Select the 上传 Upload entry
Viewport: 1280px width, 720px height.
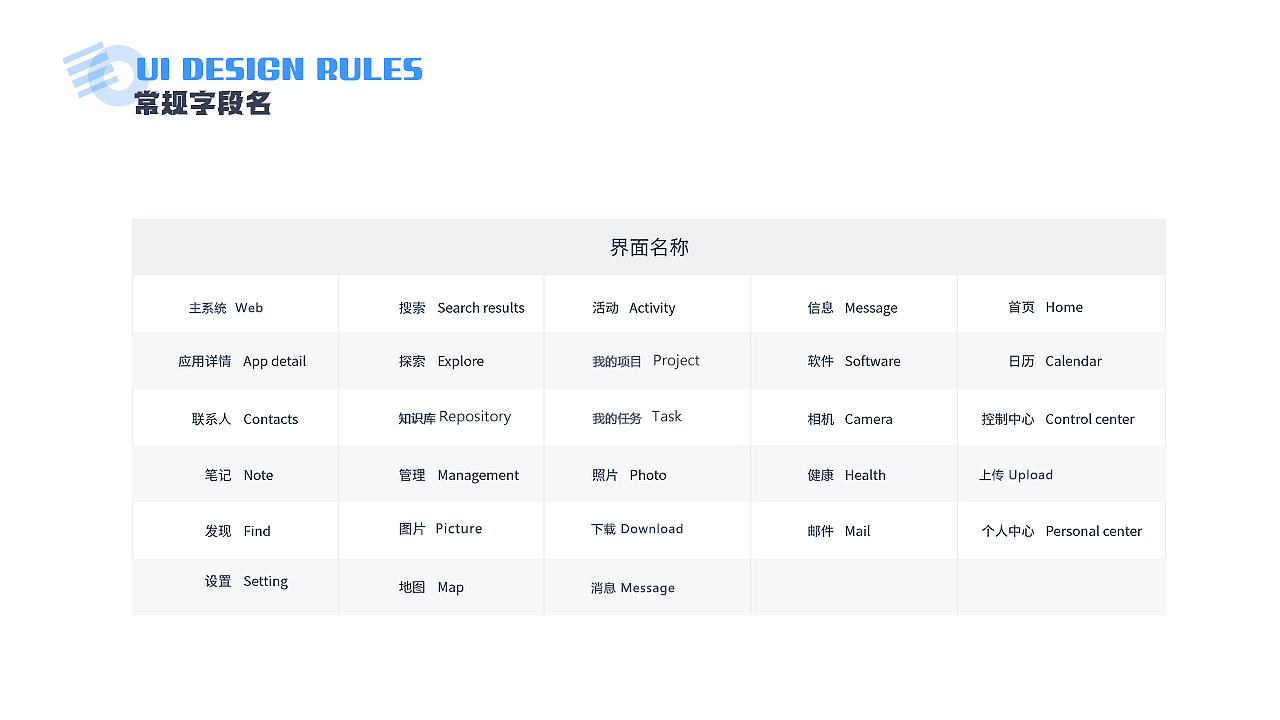pyautogui.click(x=1015, y=475)
